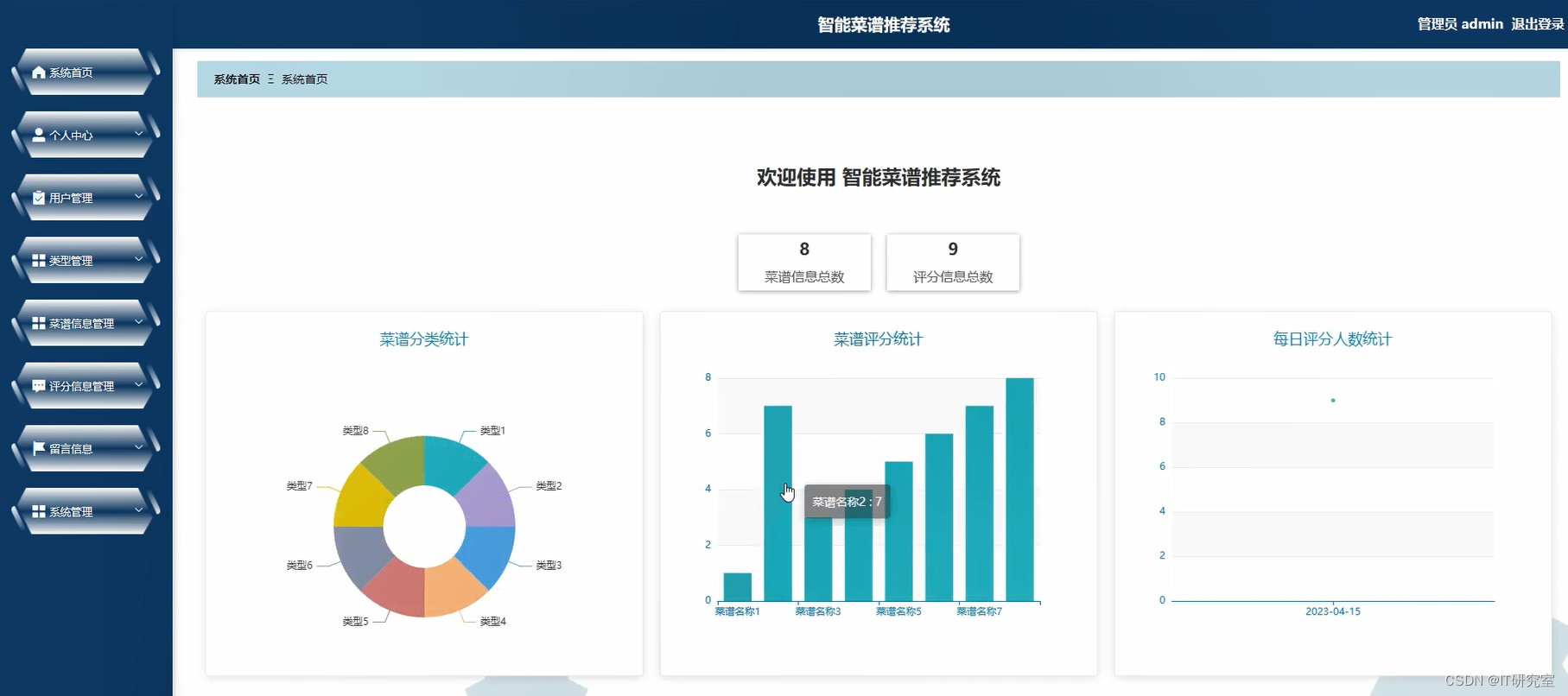
Task: Expand the 菜谱信息管理 chevron
Action: pyautogui.click(x=138, y=322)
